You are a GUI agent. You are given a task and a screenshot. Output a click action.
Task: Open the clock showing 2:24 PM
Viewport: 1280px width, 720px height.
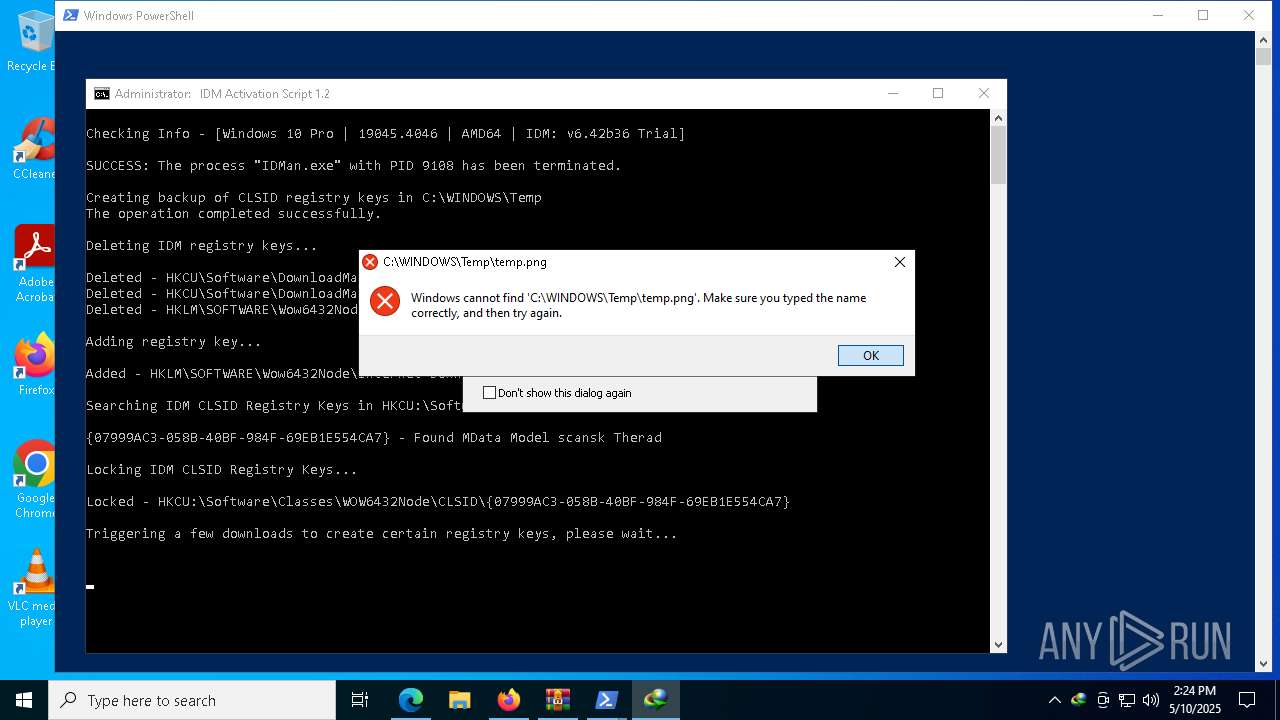1195,700
